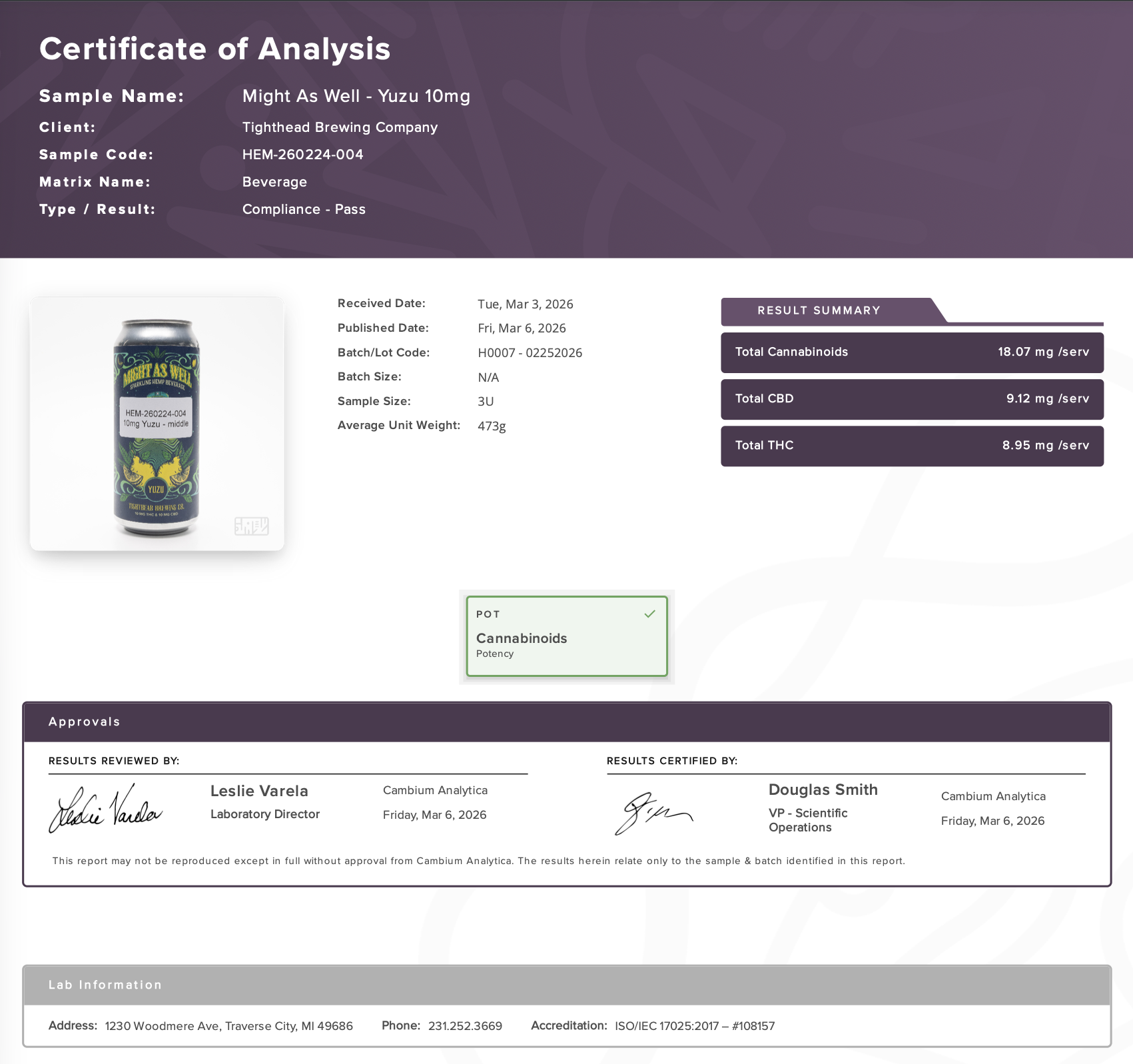Screen dimensions: 1133x1064
Task: Click the 'Sample Name:' header label
Action: click(112, 97)
